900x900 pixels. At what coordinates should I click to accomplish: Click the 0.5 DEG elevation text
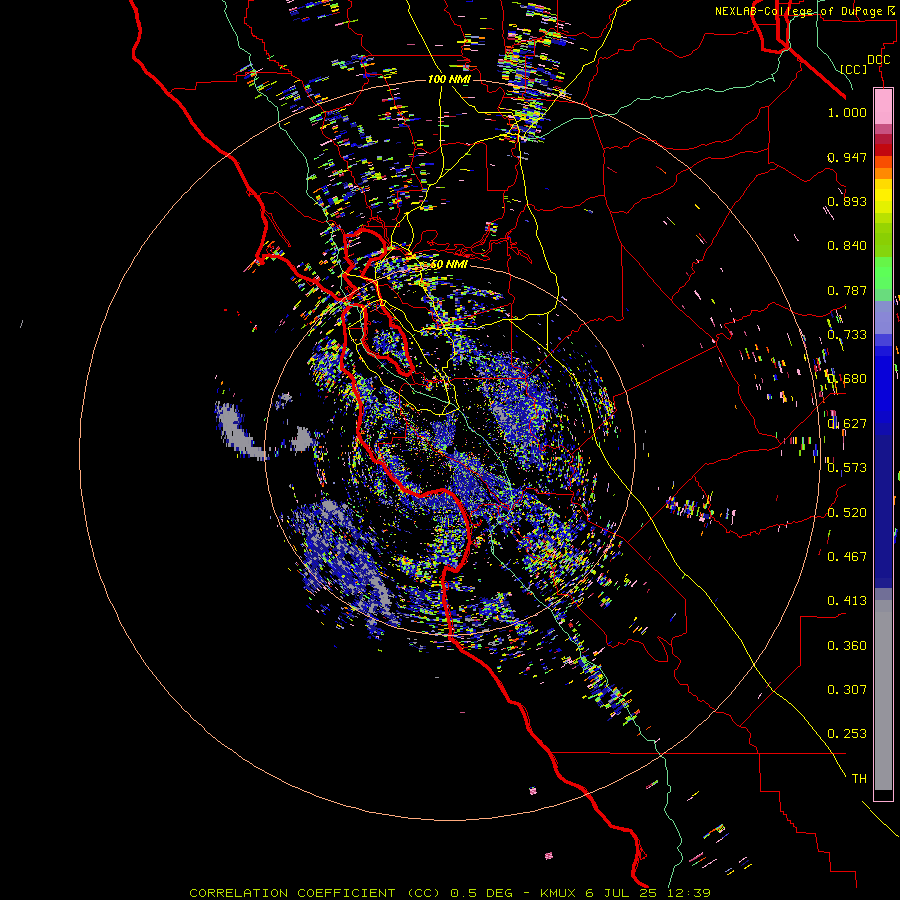click(x=483, y=893)
